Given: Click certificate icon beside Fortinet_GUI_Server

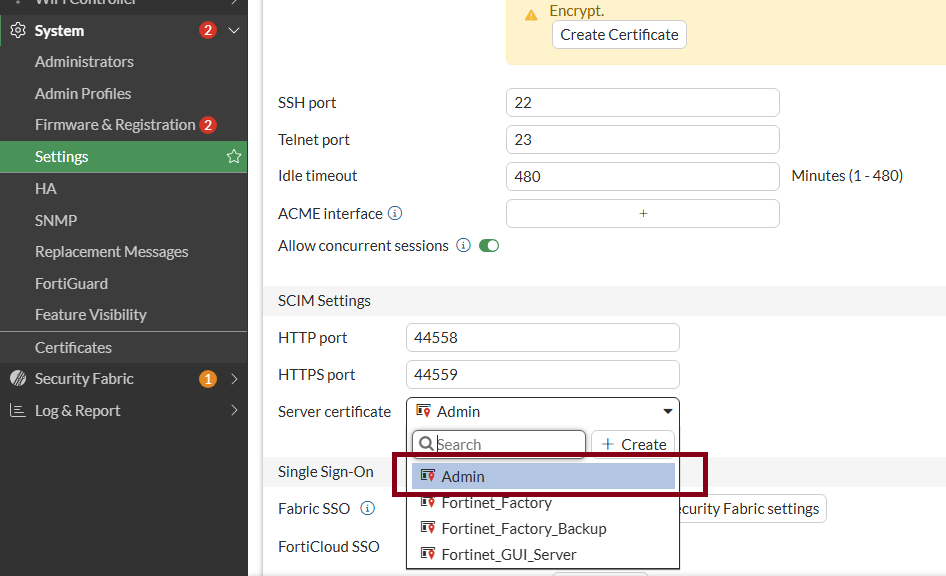Looking at the screenshot, I should click(428, 553).
